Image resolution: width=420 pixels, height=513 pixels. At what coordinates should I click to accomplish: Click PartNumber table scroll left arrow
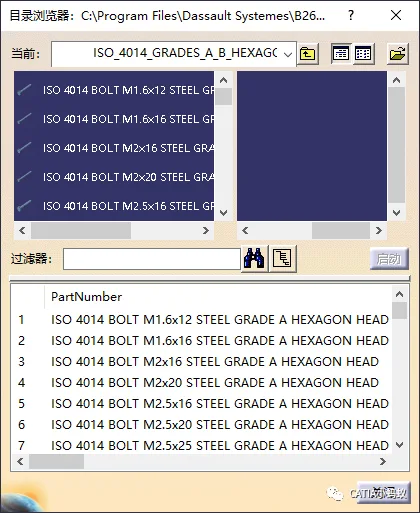20,461
